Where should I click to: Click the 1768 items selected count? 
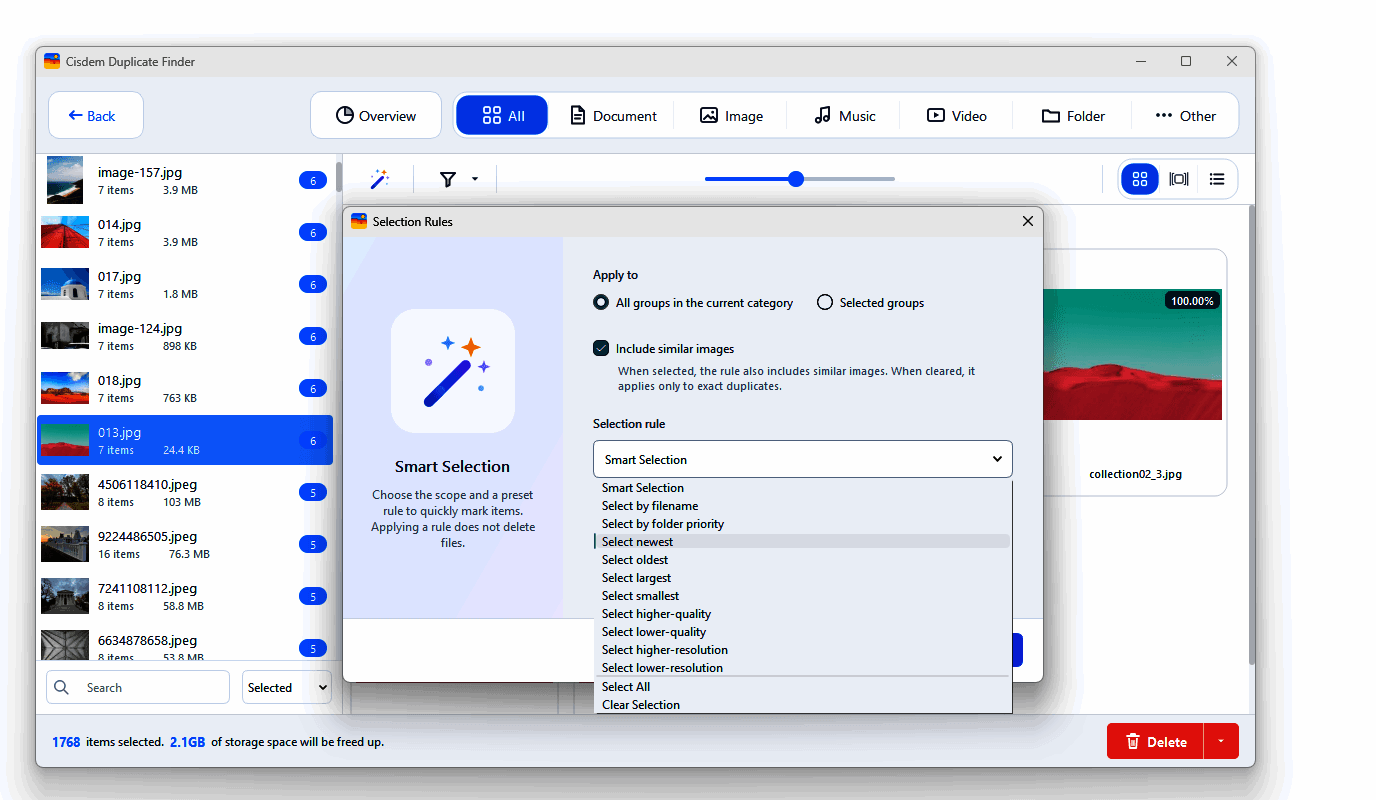pyautogui.click(x=66, y=742)
